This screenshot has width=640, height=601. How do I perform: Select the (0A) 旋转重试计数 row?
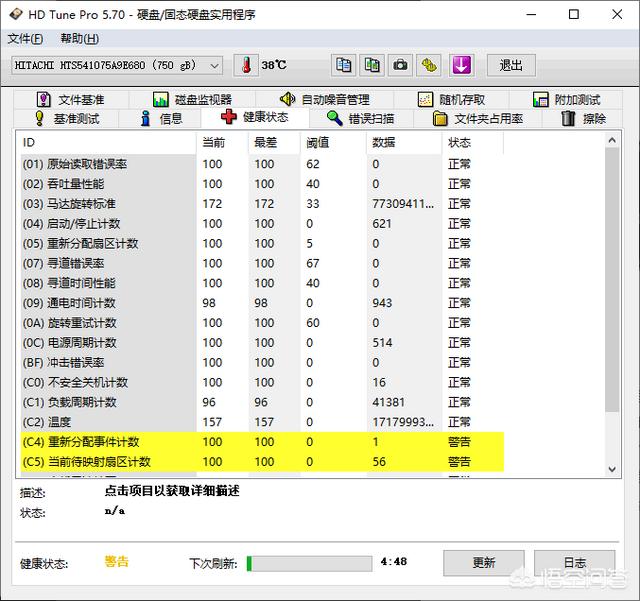pyautogui.click(x=262, y=323)
